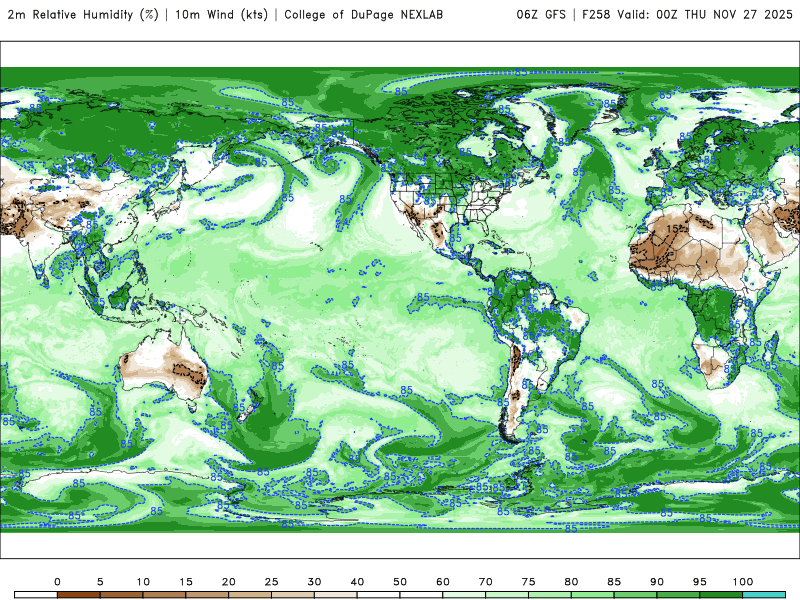Click the 'F258 Valid: 00Z THU NOV 27 2025' text
This screenshot has width=800, height=600.
coord(687,14)
